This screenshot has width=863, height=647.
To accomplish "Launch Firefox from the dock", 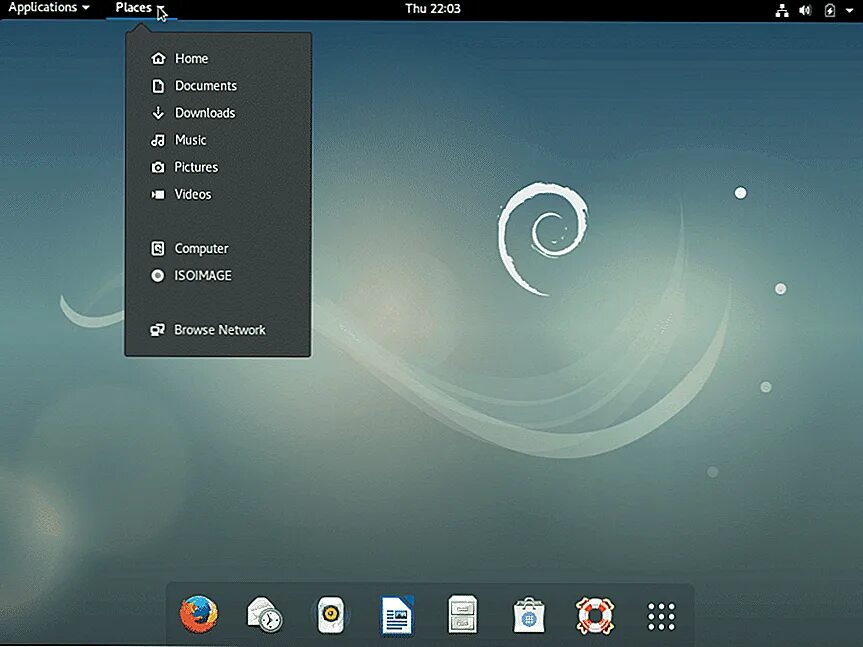I will click(199, 614).
